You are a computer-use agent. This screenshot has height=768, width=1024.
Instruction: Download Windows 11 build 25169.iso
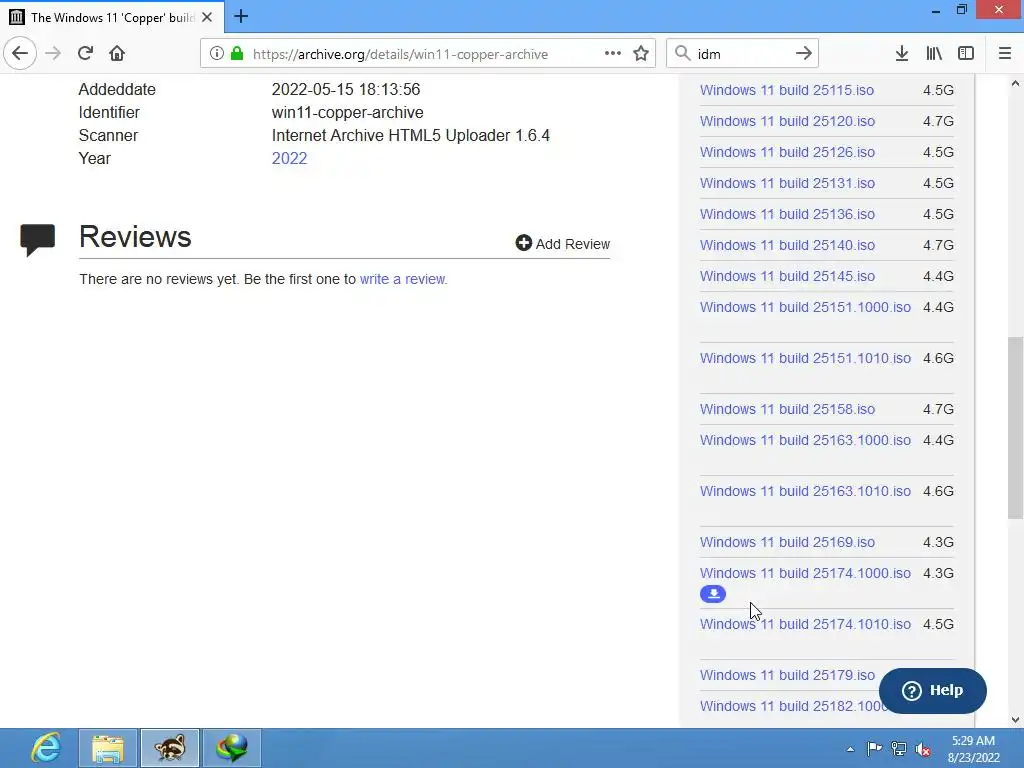787,542
